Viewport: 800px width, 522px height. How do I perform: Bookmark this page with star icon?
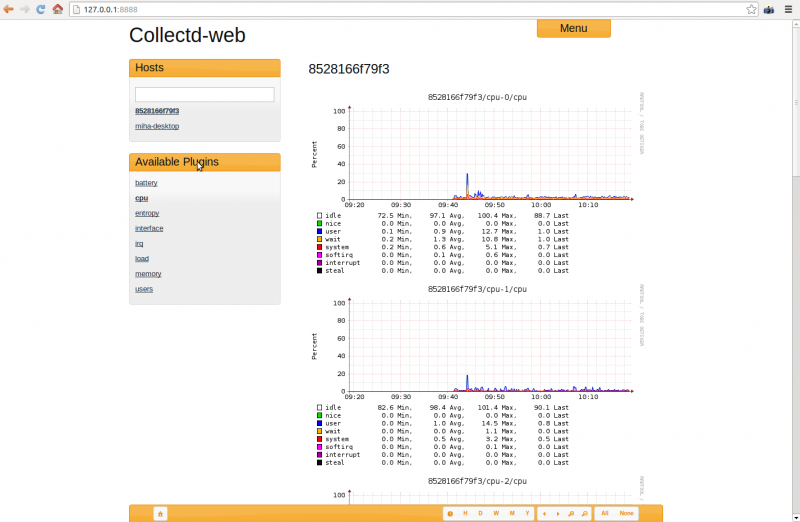click(751, 9)
